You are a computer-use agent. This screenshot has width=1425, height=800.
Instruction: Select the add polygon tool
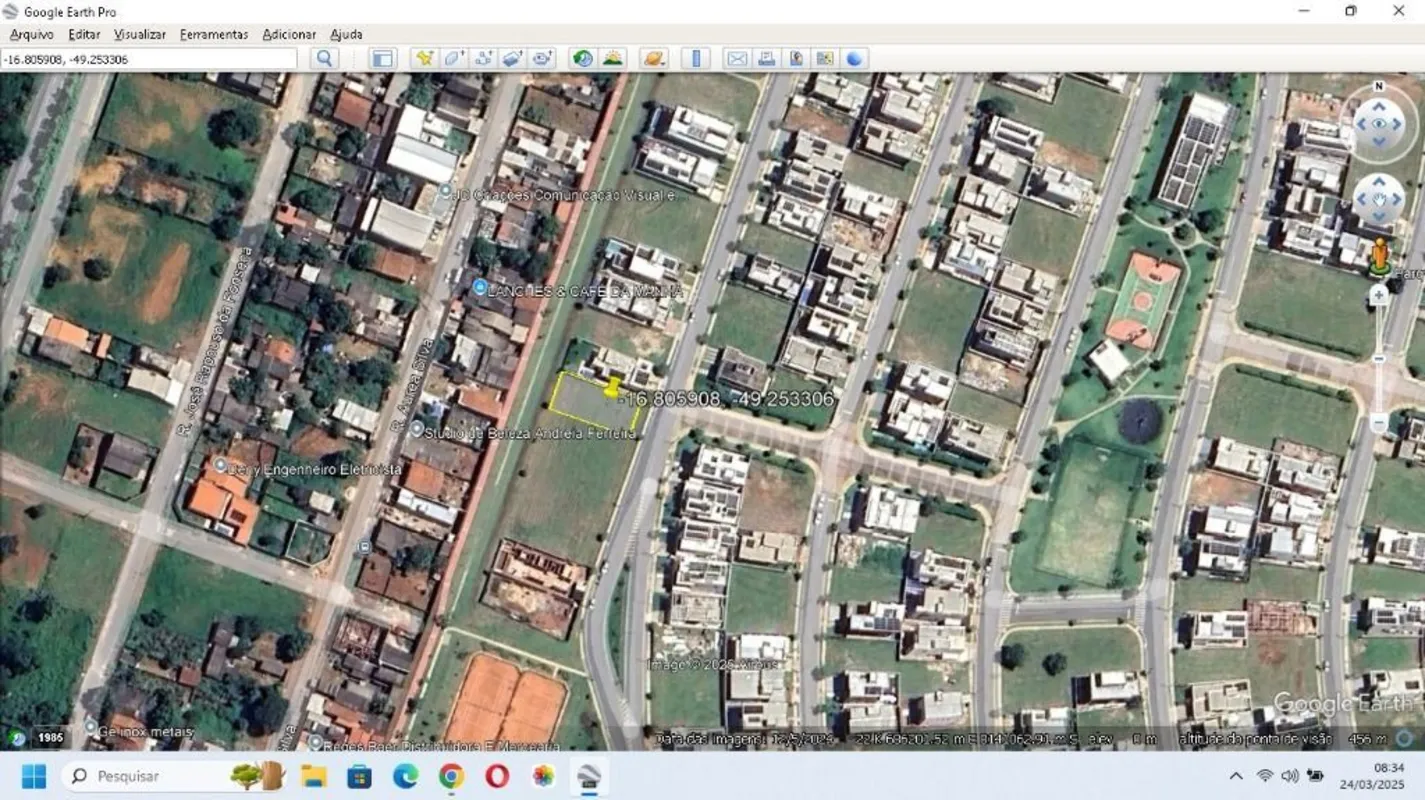(x=454, y=59)
